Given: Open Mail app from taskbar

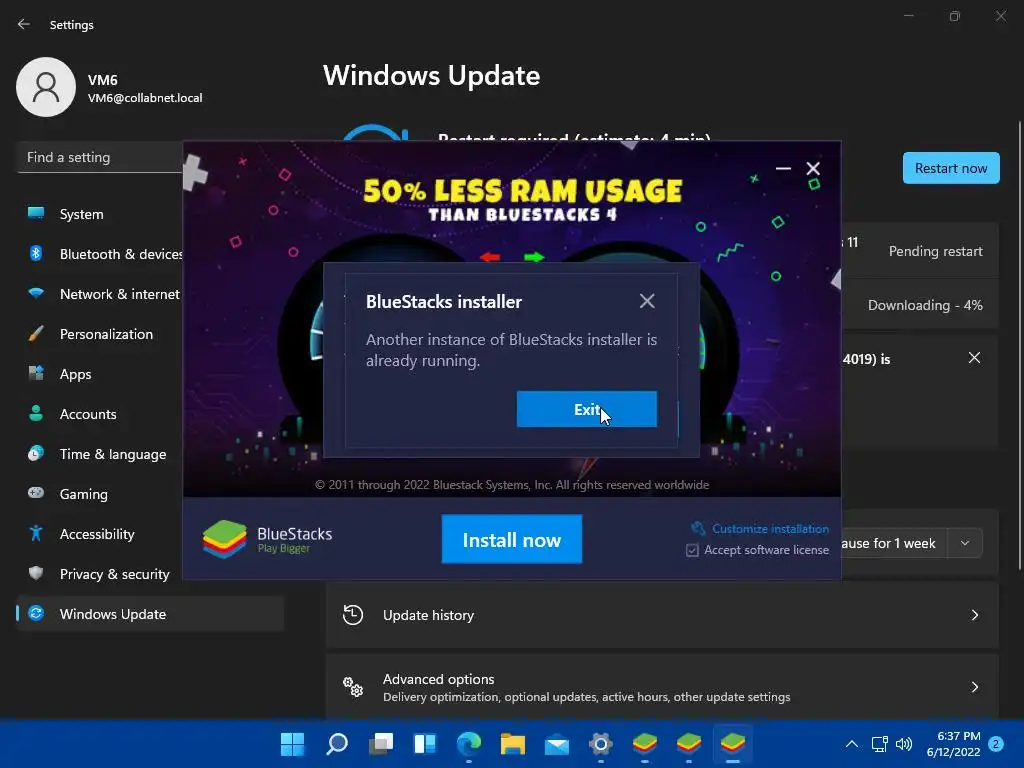Looking at the screenshot, I should pyautogui.click(x=557, y=743).
